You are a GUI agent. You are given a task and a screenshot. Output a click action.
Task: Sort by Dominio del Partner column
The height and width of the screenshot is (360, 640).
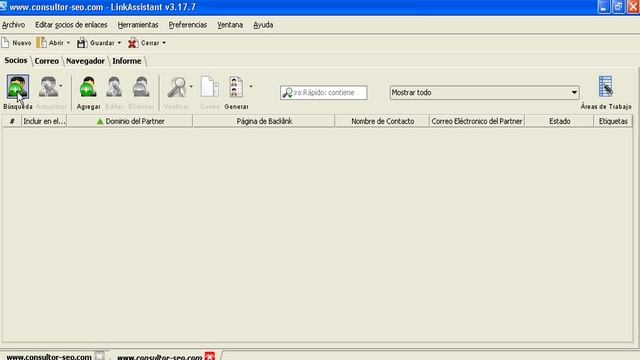(130, 121)
